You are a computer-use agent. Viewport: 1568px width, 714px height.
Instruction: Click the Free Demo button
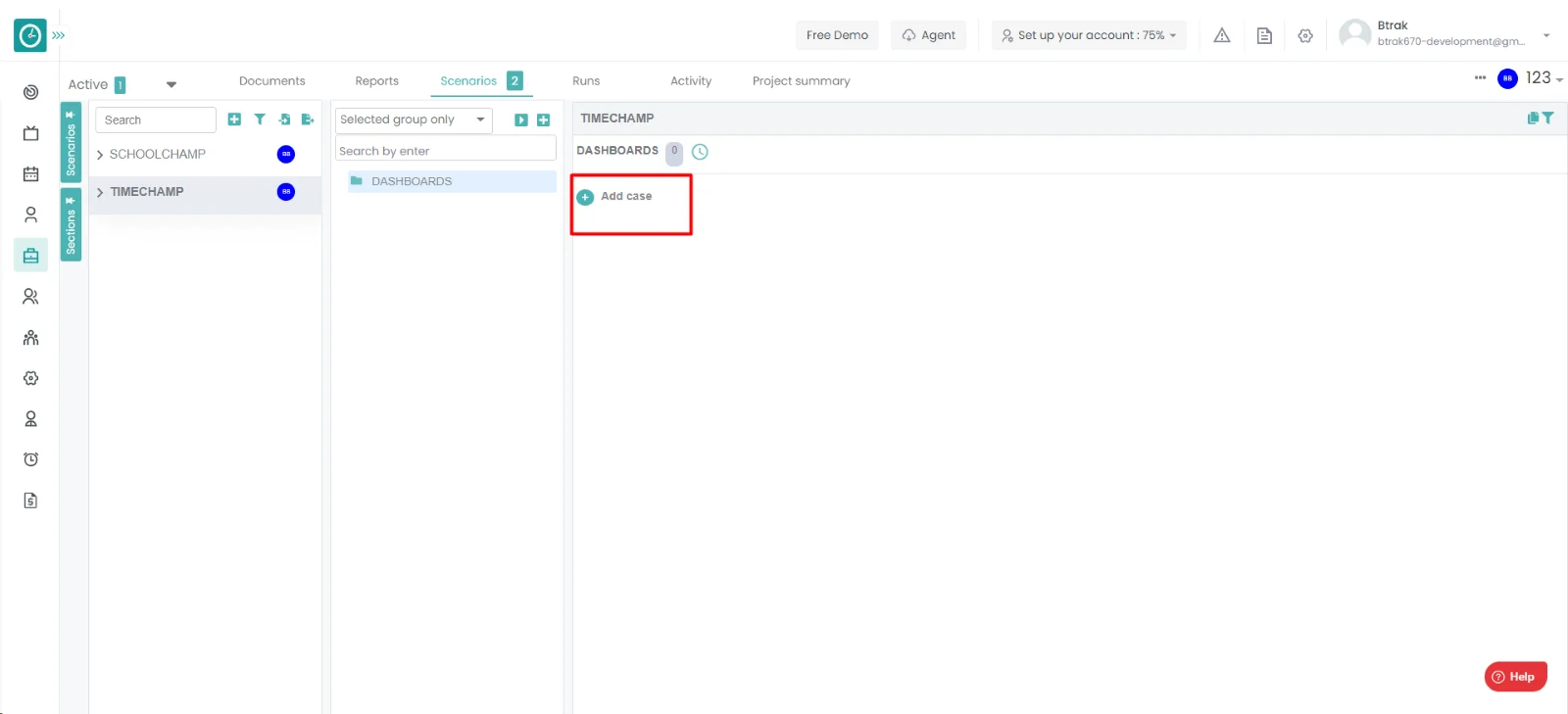click(x=837, y=35)
